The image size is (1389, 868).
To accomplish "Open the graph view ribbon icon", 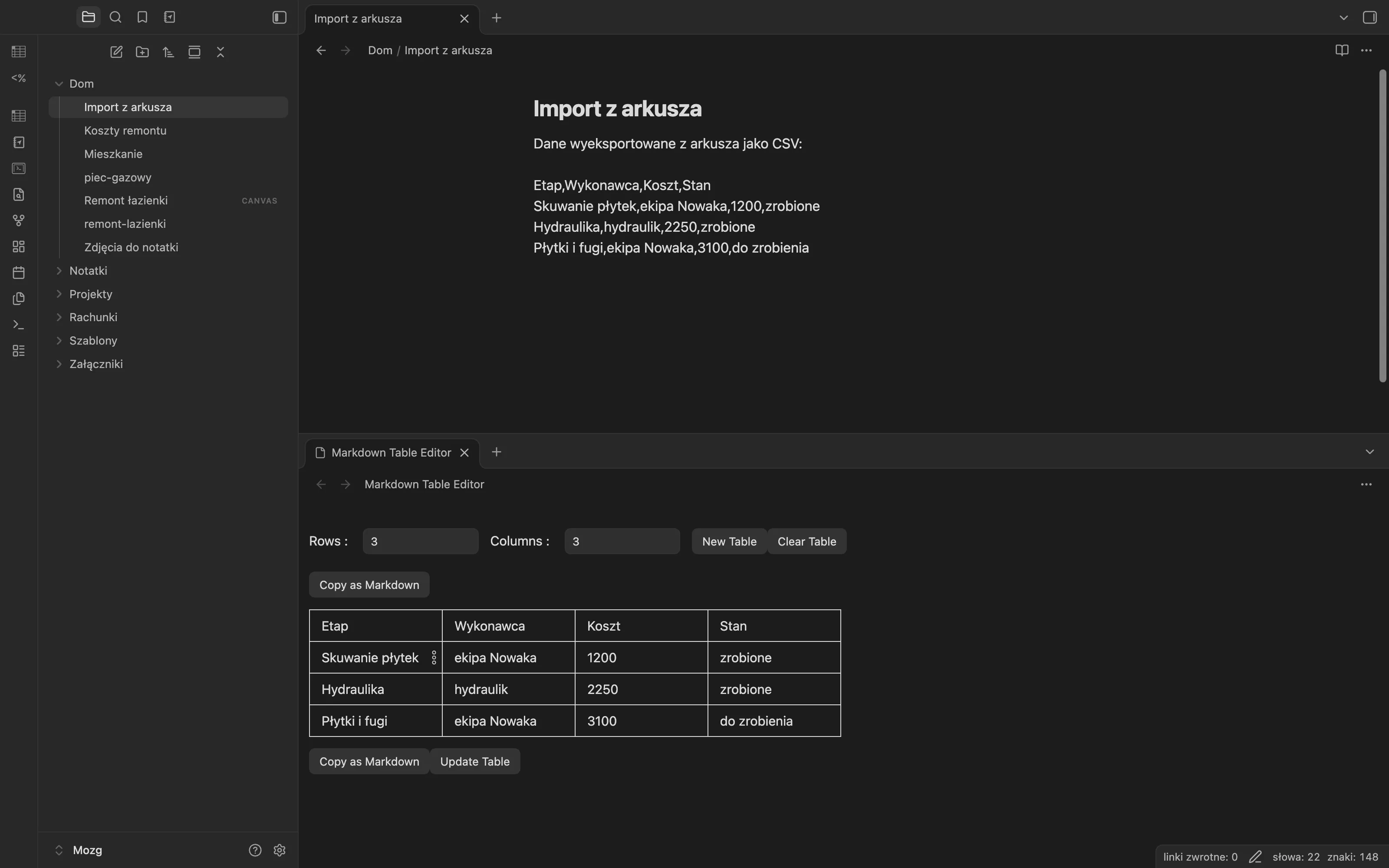I will [x=18, y=220].
